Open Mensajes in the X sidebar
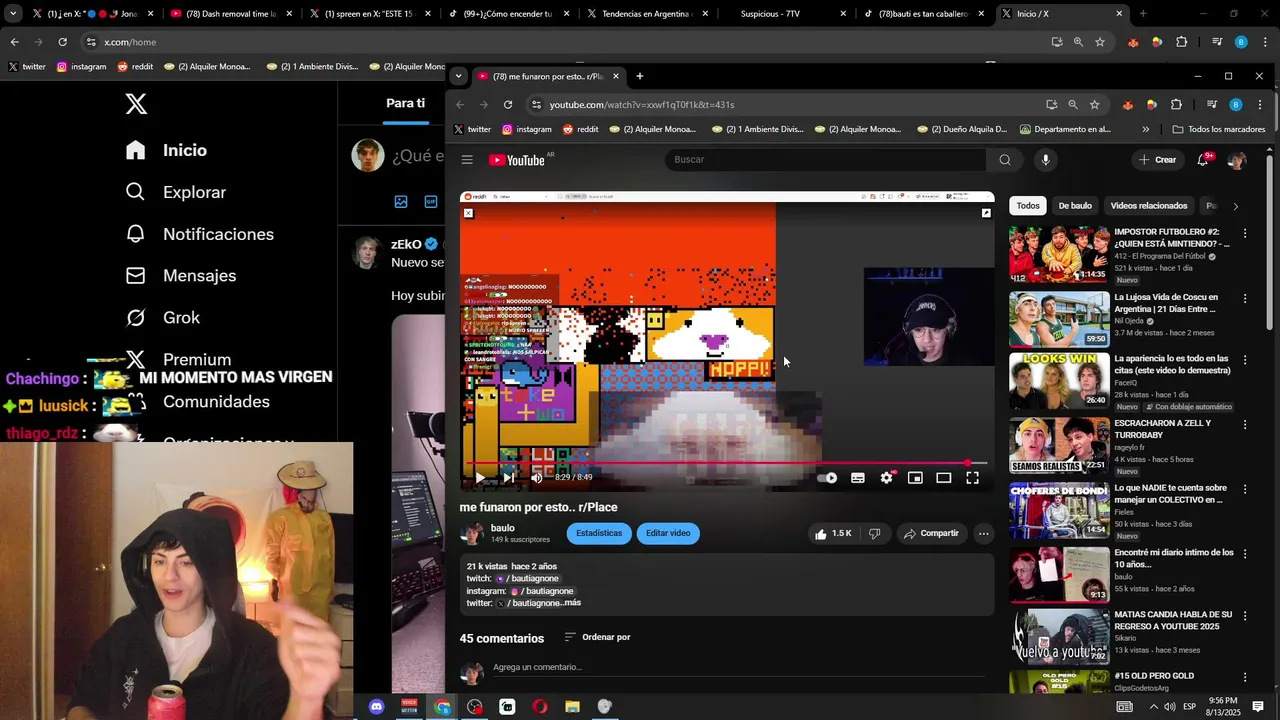Viewport: 1280px width, 720px height. (x=181, y=276)
